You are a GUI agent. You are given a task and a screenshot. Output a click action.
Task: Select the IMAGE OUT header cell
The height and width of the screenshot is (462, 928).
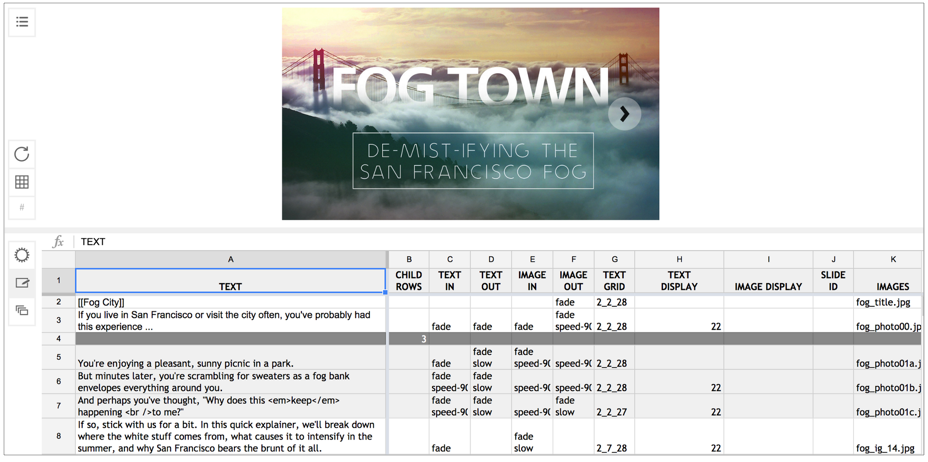click(x=573, y=281)
